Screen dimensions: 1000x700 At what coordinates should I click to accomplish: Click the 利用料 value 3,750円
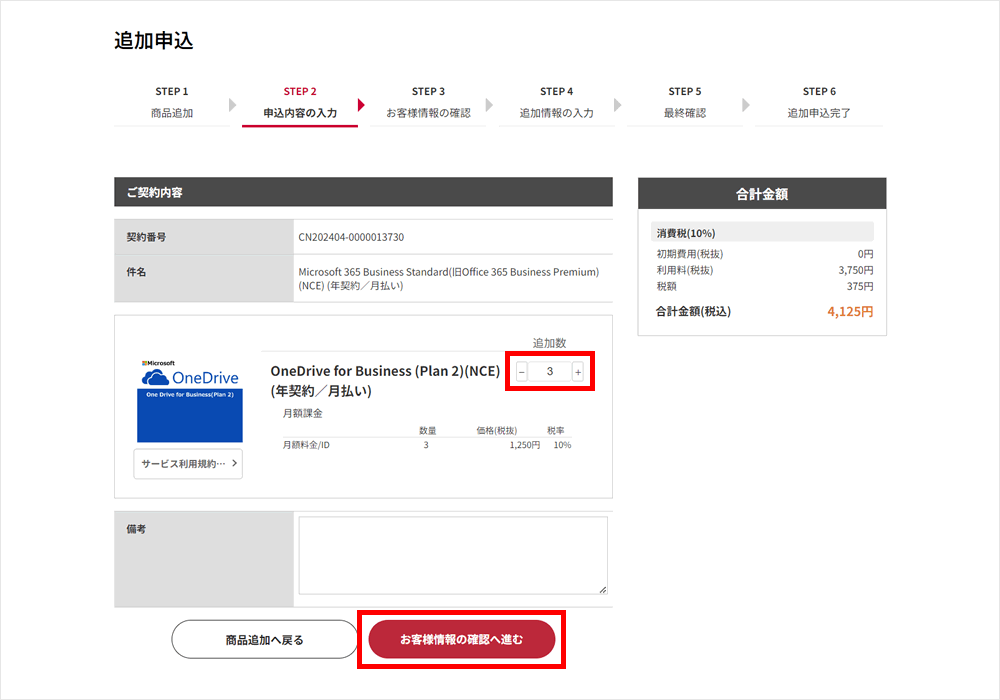(856, 270)
